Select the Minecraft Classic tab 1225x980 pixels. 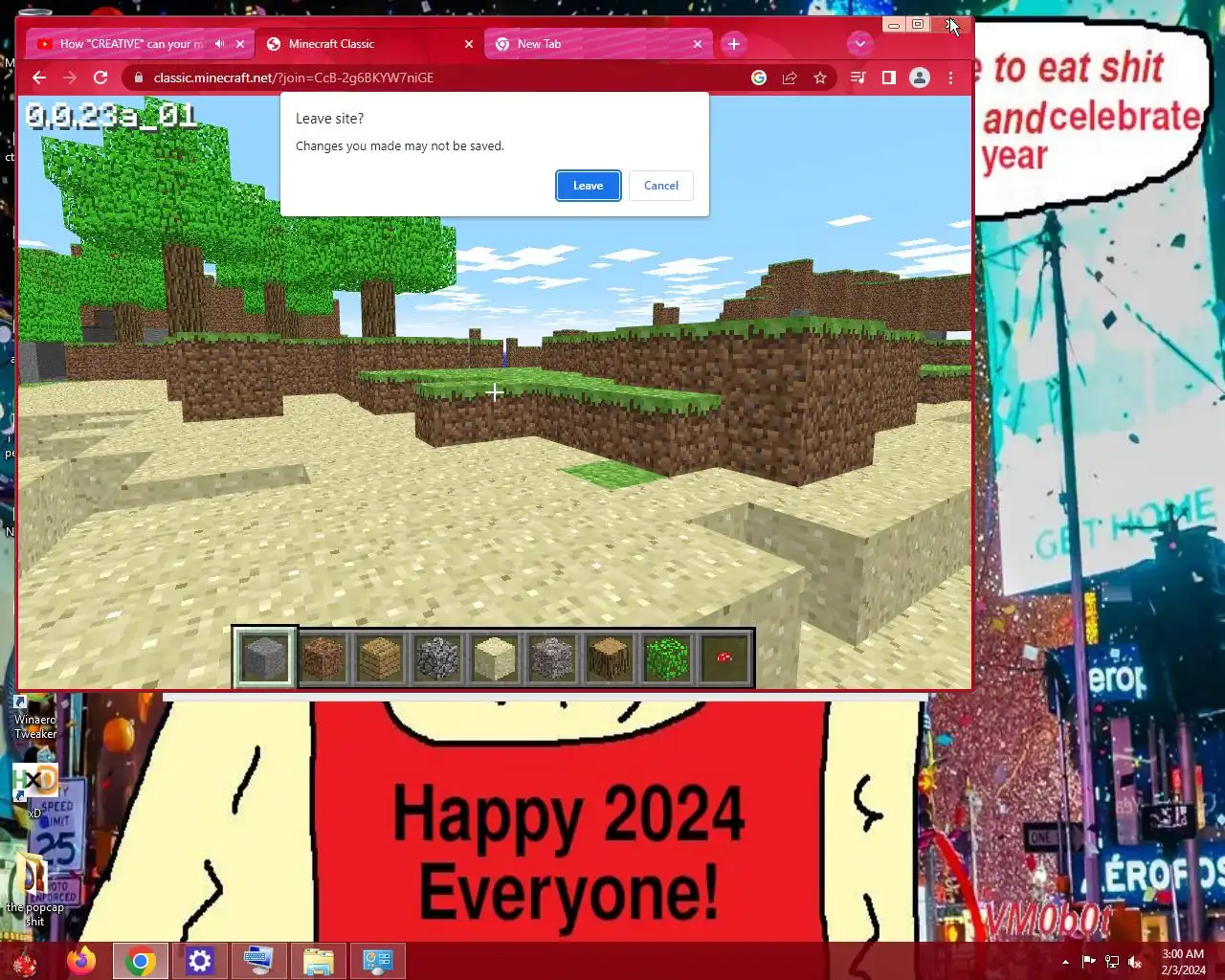(331, 44)
